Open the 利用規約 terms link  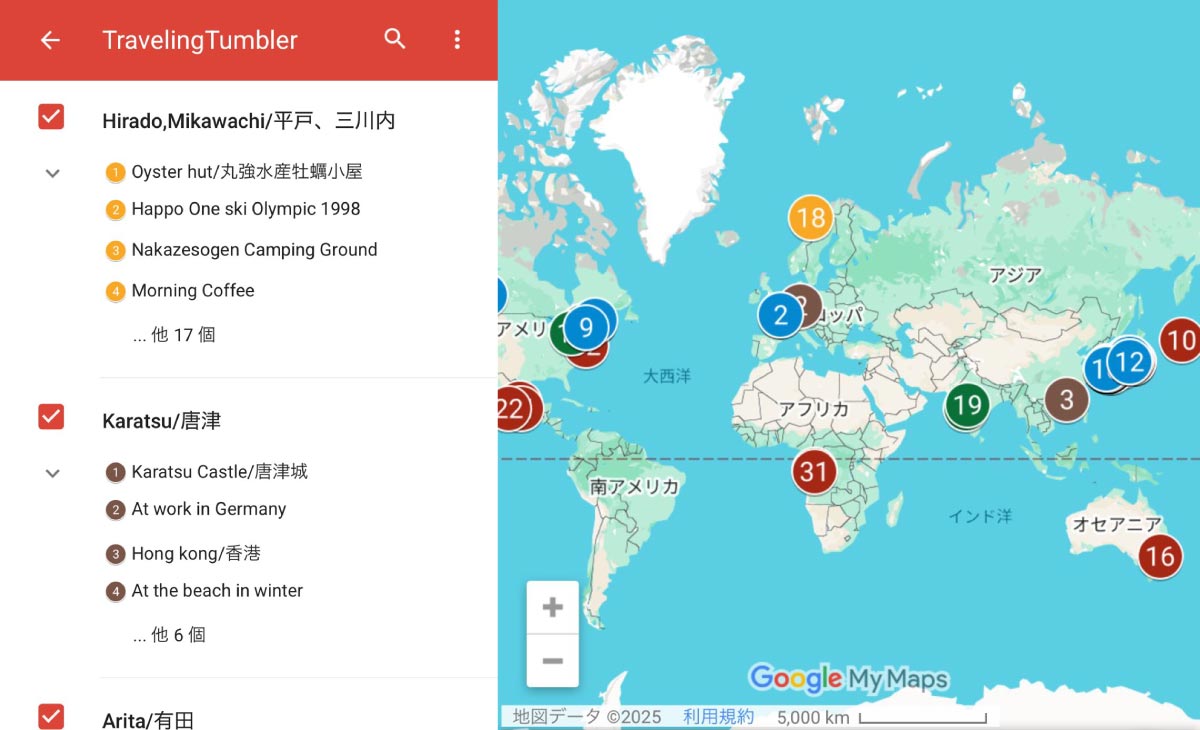coord(719,717)
